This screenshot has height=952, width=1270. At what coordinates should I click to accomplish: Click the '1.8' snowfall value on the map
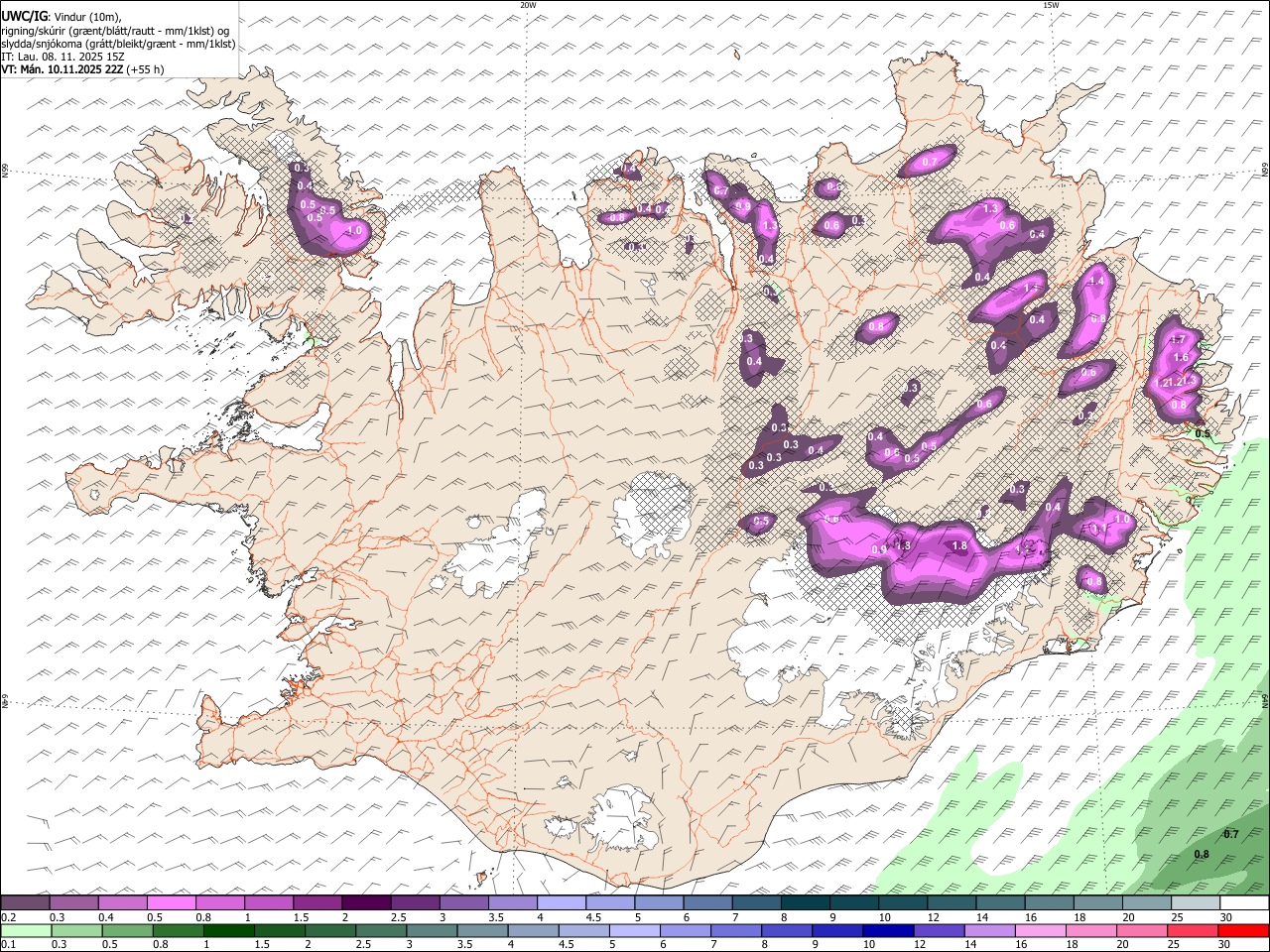click(959, 546)
